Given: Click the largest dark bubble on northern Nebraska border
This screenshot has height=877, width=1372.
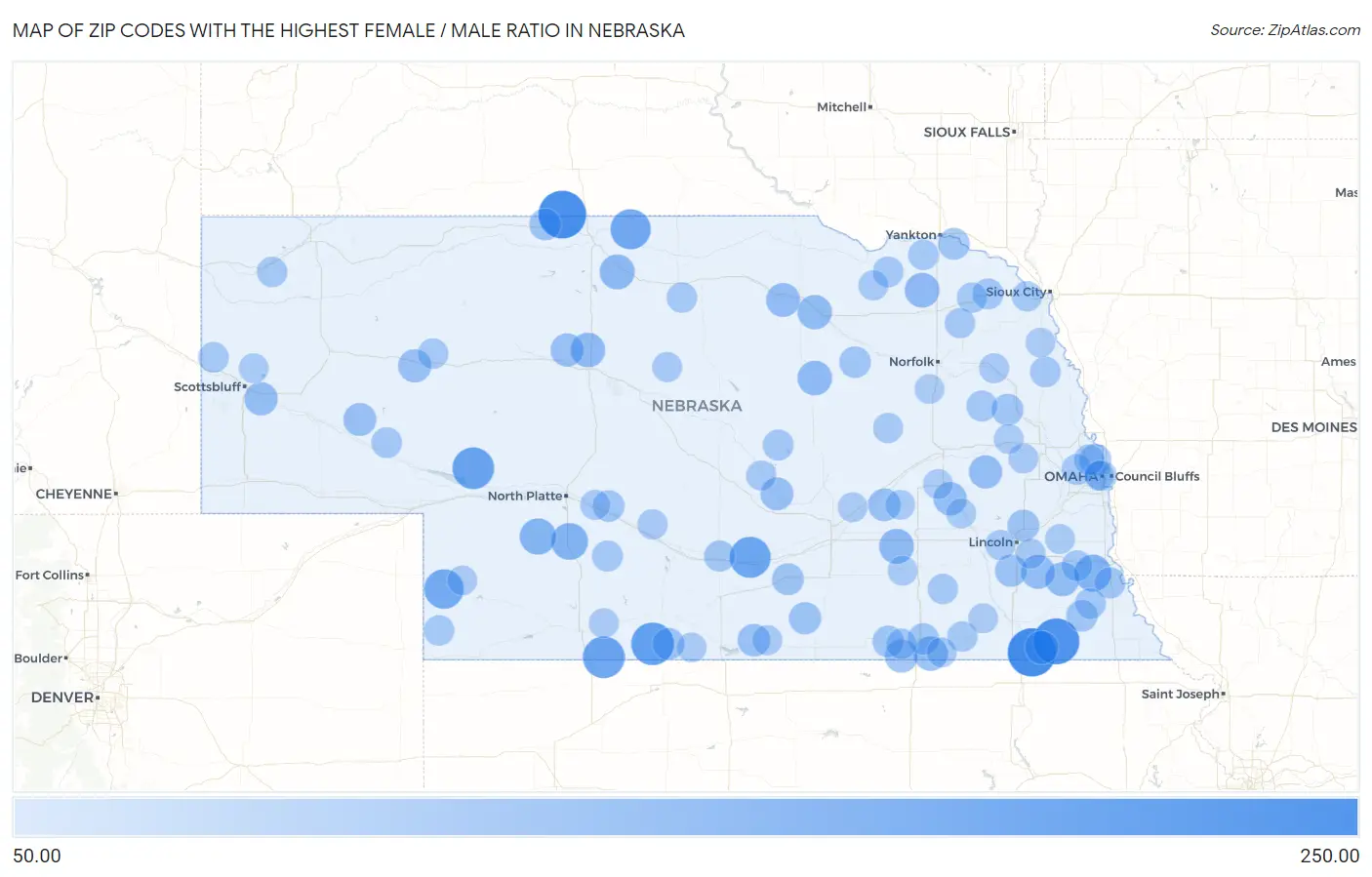Looking at the screenshot, I should [562, 215].
